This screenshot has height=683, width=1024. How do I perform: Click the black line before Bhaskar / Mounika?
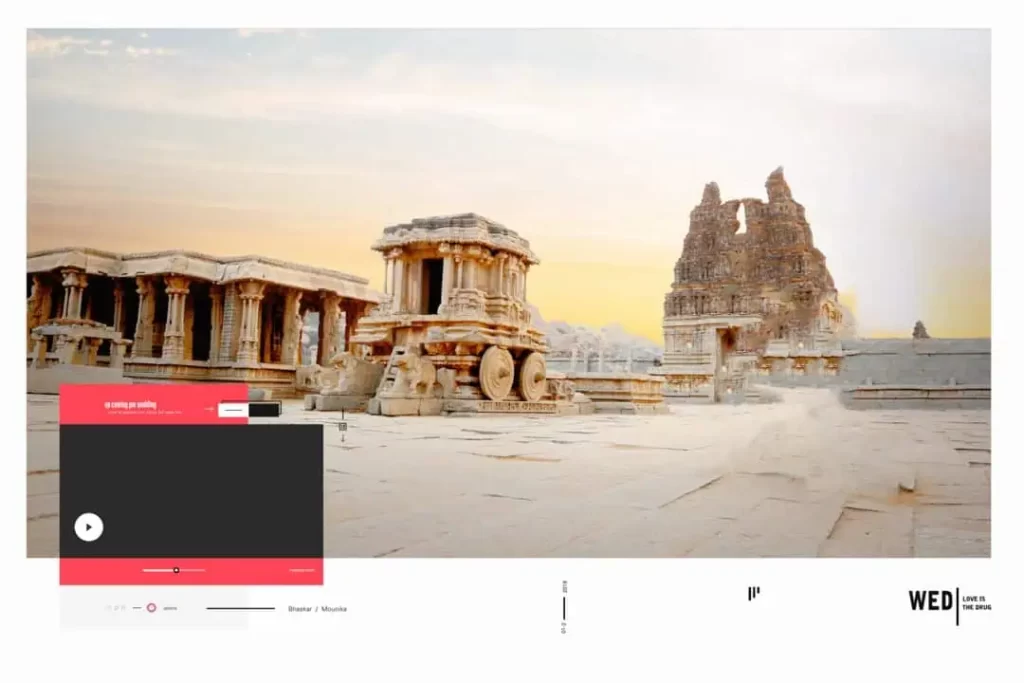[240, 608]
